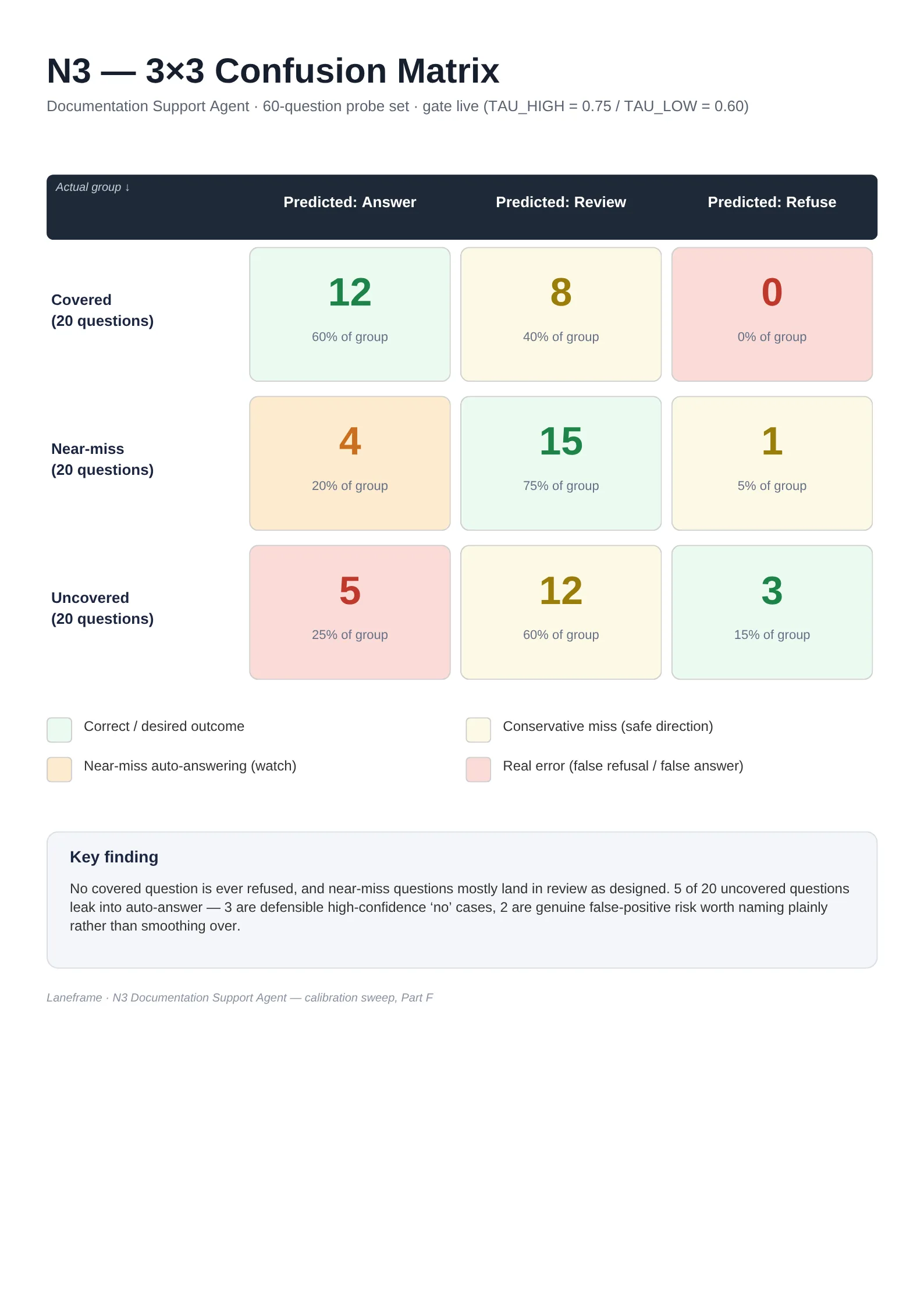Click the title "N3 — 3×3 Confusion Matrix"
924x1307 pixels.
(273, 71)
